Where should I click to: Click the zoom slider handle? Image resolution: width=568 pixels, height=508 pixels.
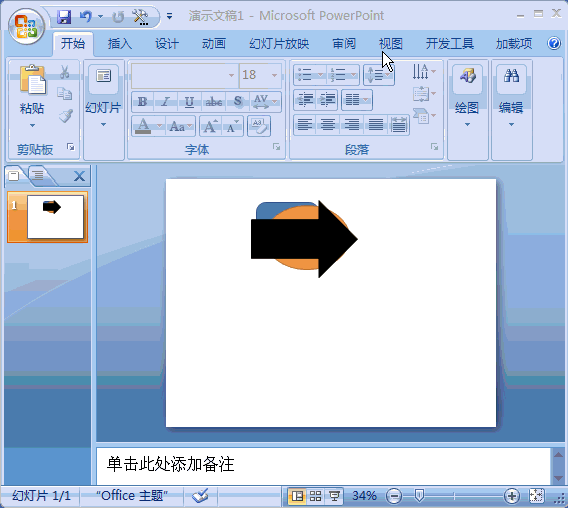click(419, 495)
